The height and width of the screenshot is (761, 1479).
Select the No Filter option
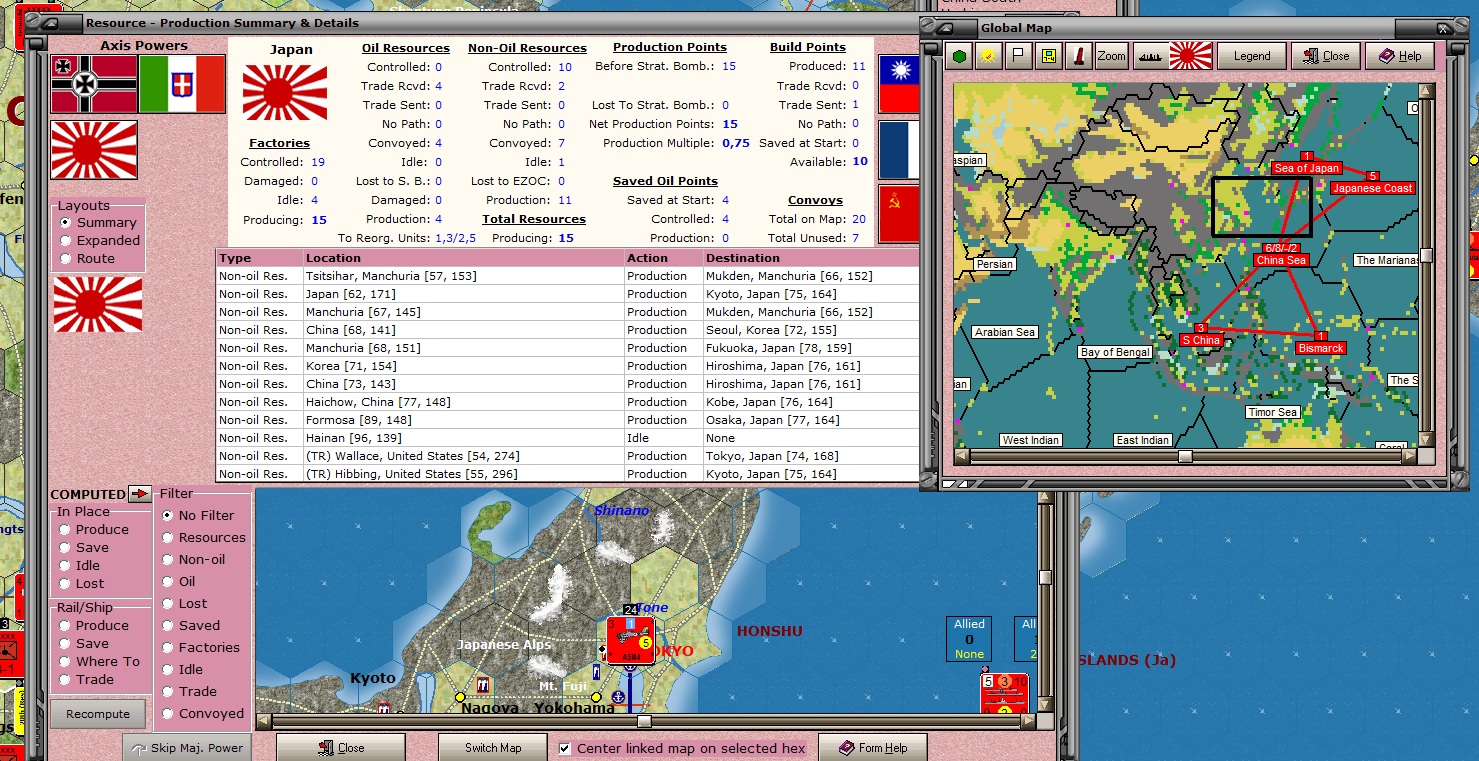pos(198,516)
